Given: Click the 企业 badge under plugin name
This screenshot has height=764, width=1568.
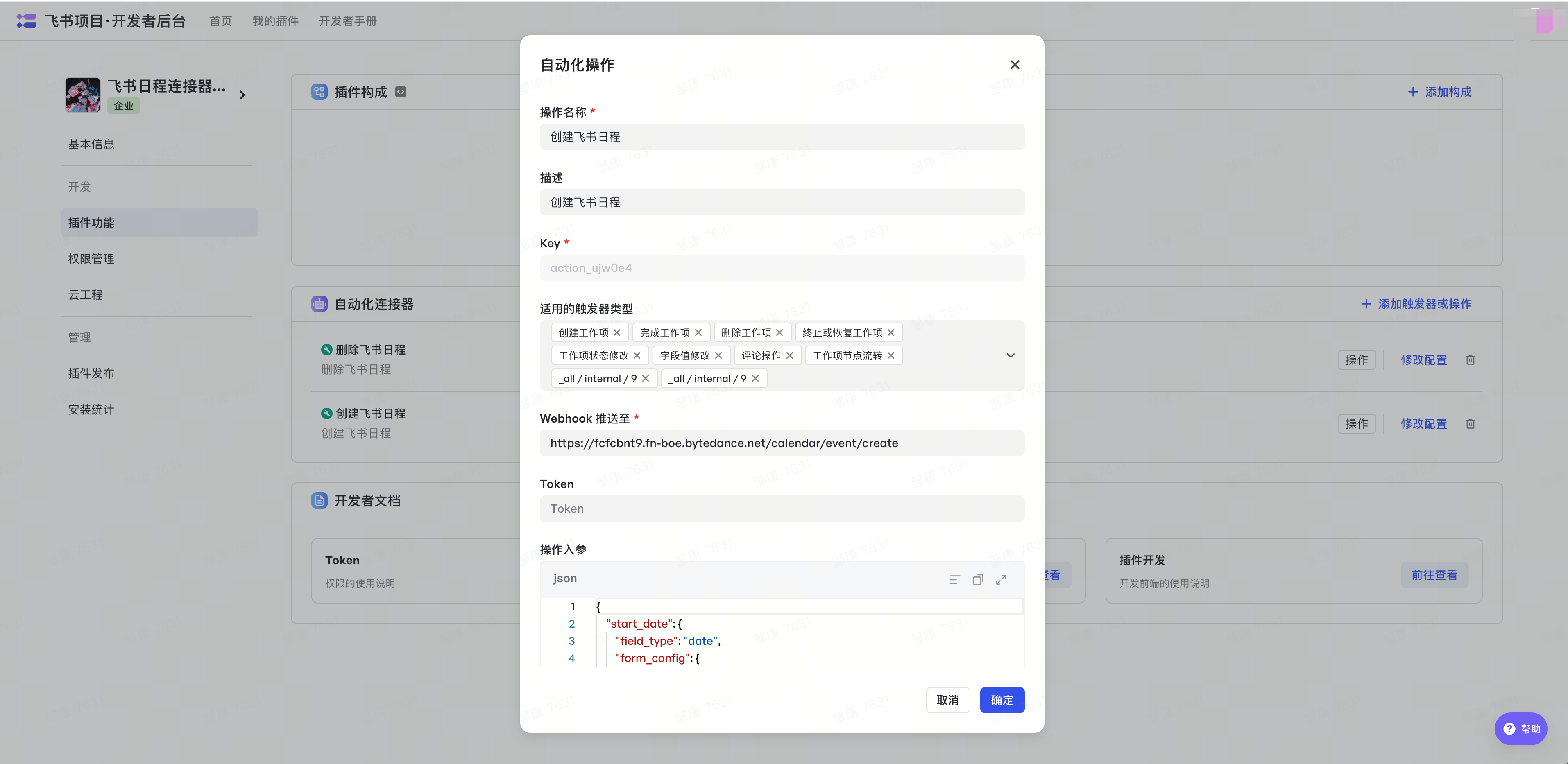Looking at the screenshot, I should tap(124, 106).
